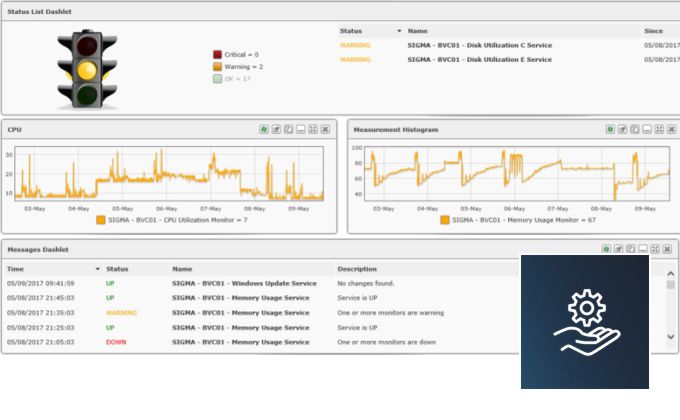Toggle the red Critical legend box
The image size is (680, 420).
click(217, 55)
